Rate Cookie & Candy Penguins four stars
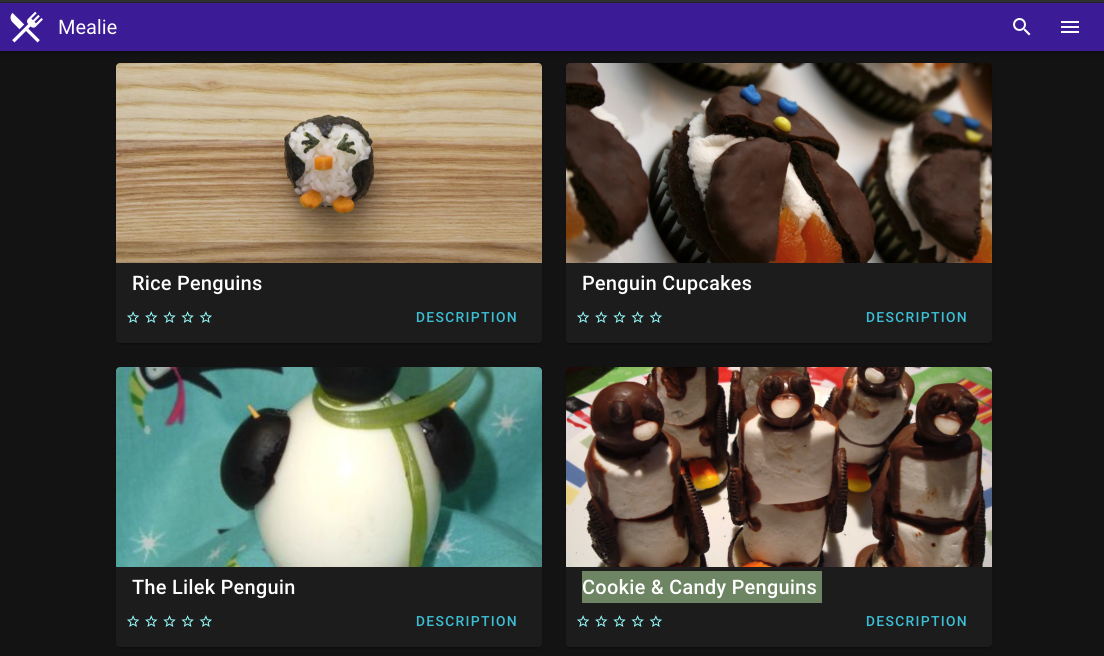This screenshot has height=656, width=1104. point(638,622)
